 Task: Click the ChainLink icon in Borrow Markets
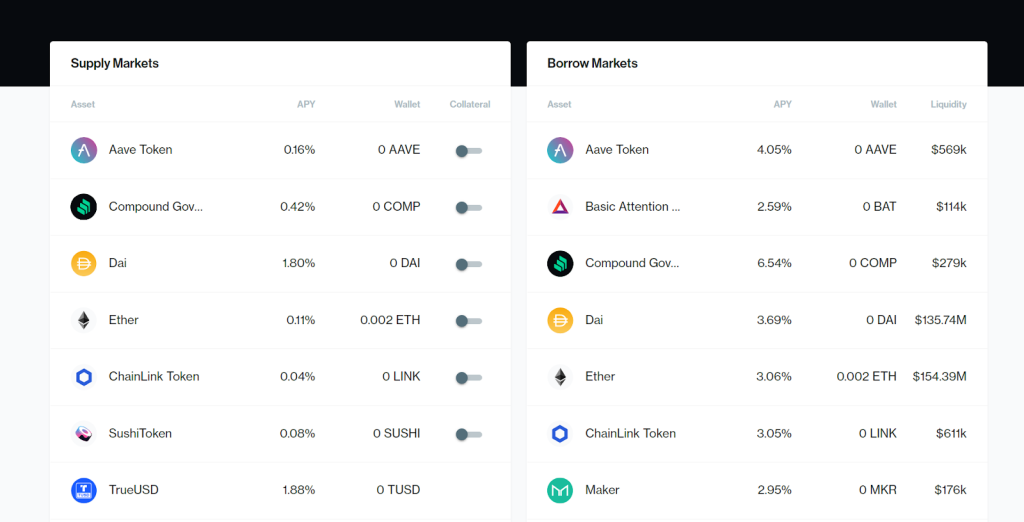[x=560, y=434]
